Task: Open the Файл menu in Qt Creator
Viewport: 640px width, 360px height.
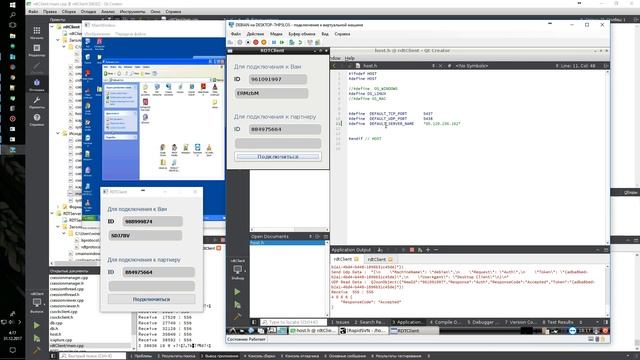Action: tap(33, 12)
